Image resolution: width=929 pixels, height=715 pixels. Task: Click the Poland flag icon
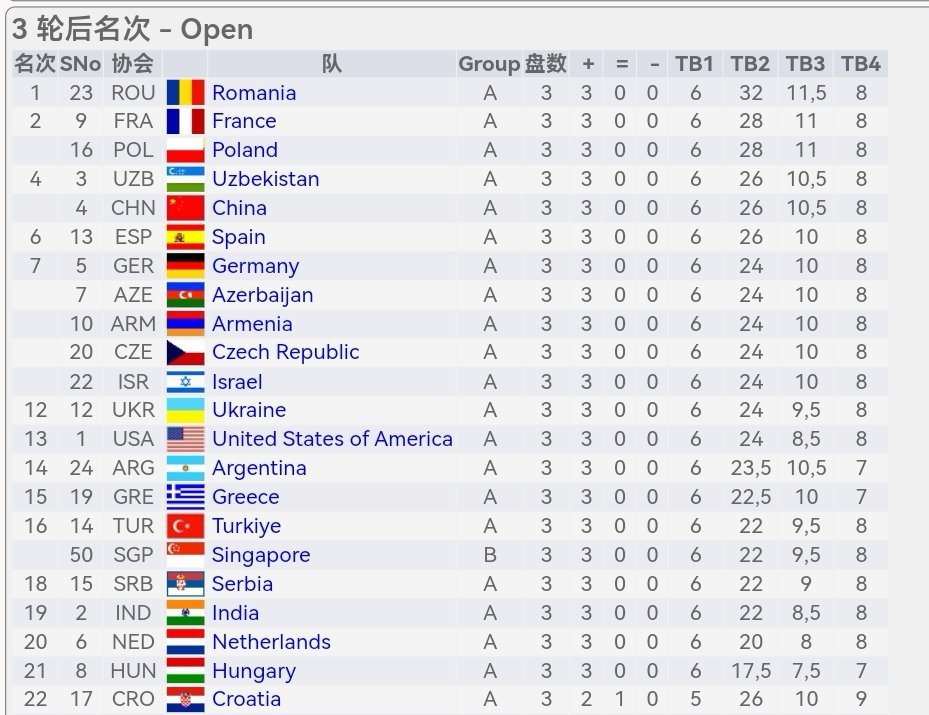point(185,150)
